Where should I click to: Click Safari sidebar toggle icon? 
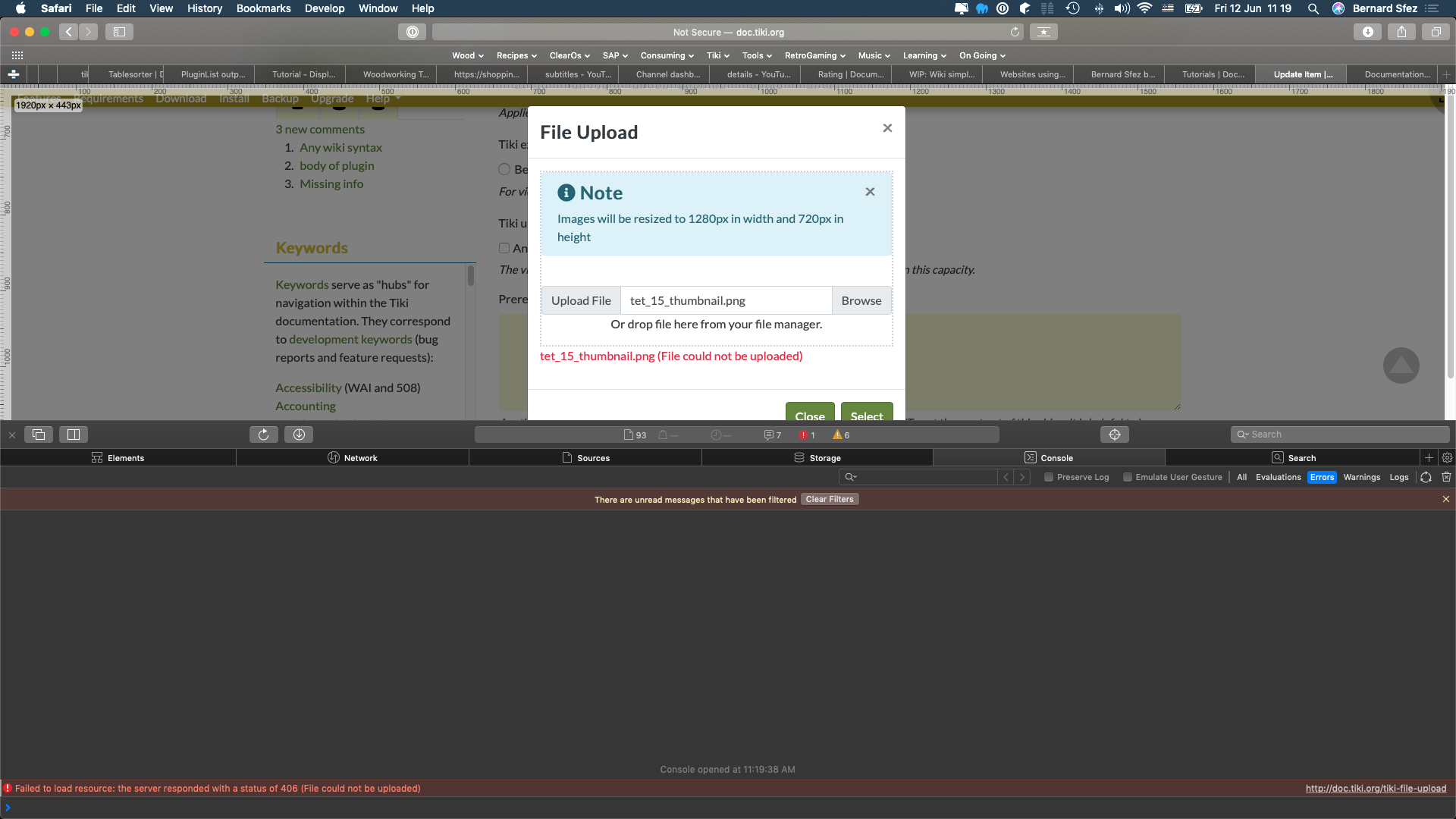tap(119, 32)
